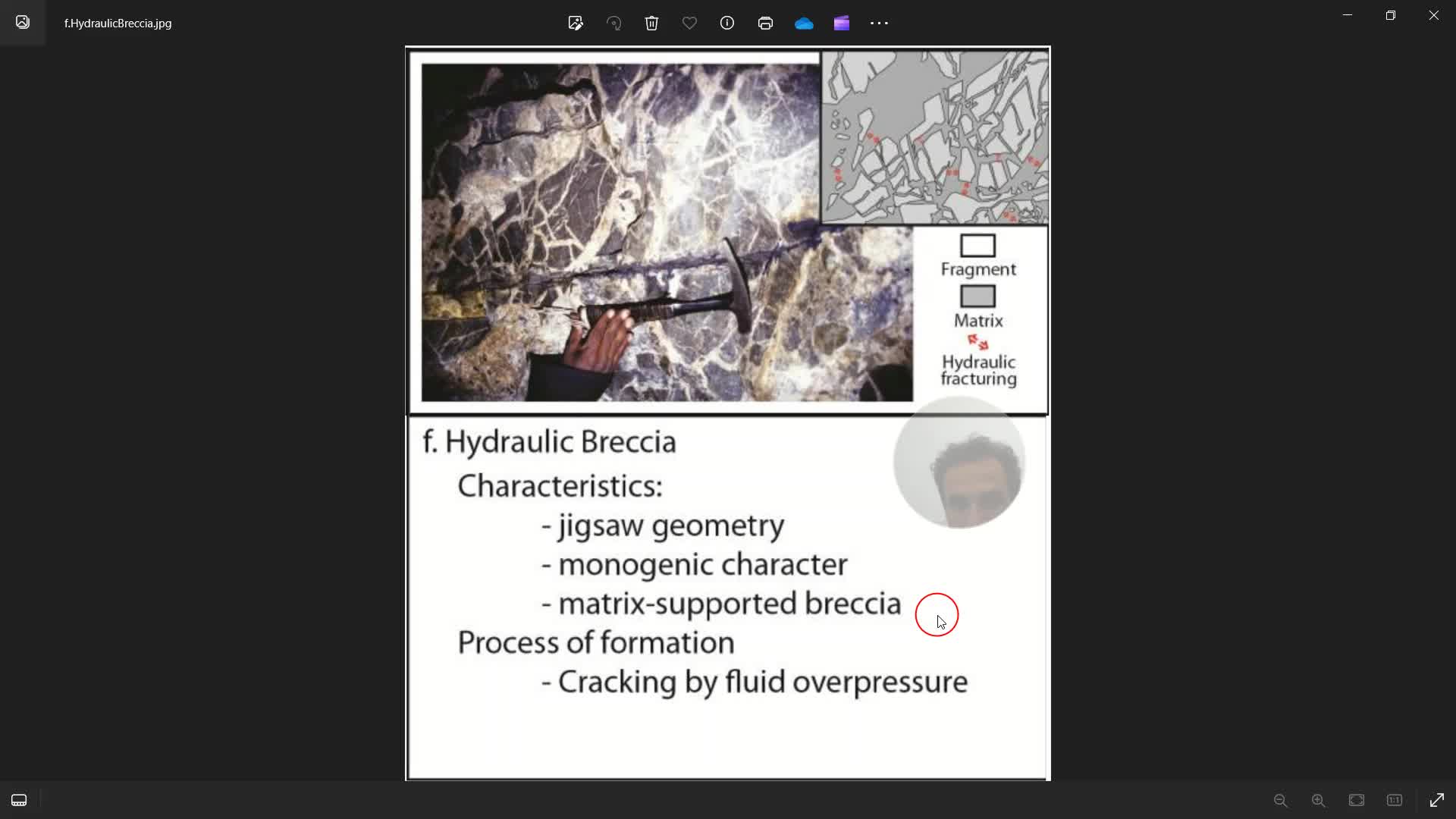1456x819 pixels.
Task: Minimize the Photos window
Action: (1348, 15)
